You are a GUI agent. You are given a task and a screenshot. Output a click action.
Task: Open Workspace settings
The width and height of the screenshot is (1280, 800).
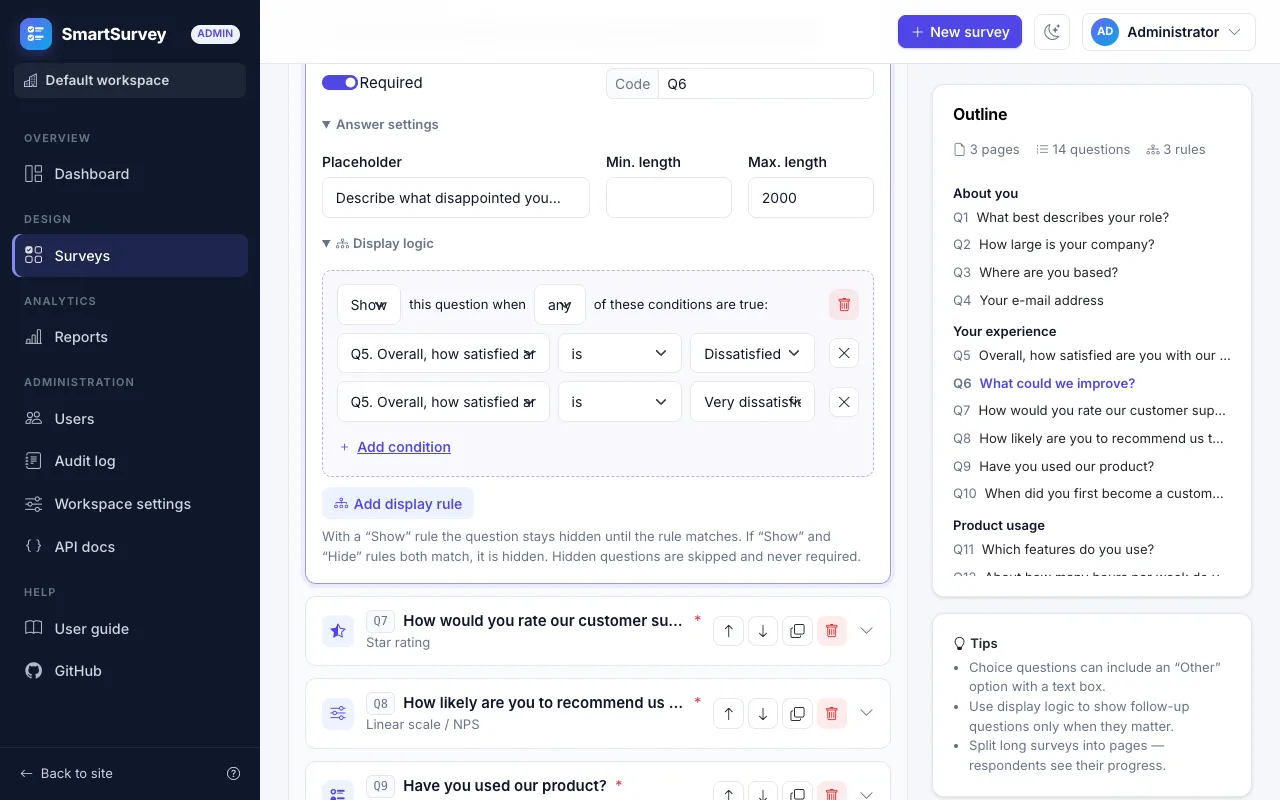tap(130, 504)
